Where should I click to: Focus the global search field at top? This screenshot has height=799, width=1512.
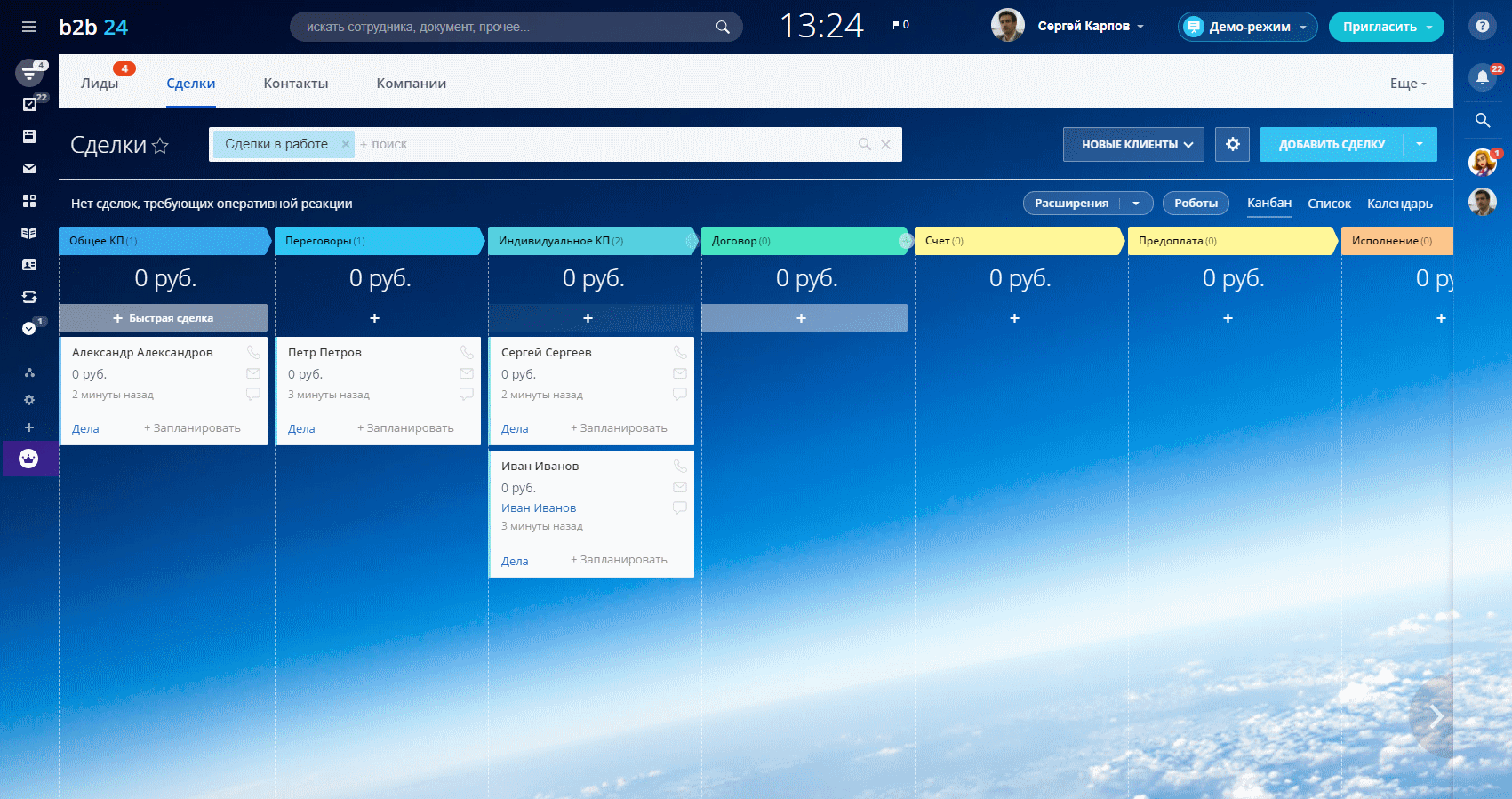coord(516,27)
